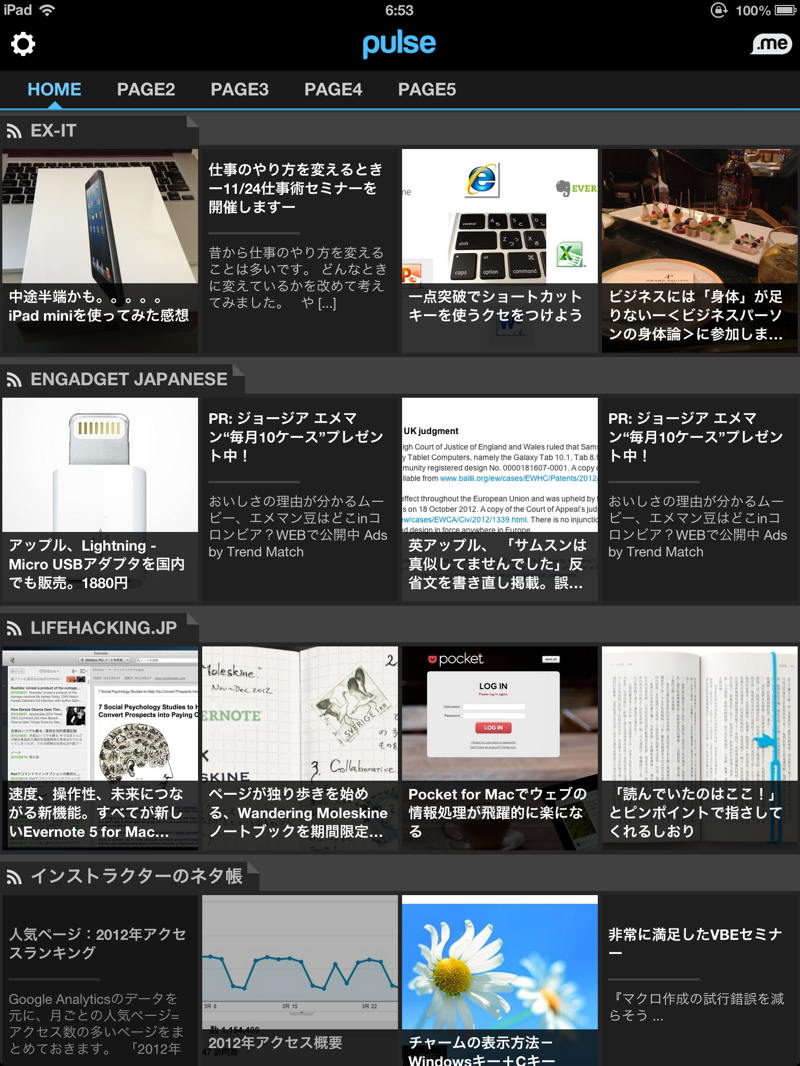This screenshot has height=1066, width=800.
Task: Open the PAGE5 tab
Action: (427, 90)
